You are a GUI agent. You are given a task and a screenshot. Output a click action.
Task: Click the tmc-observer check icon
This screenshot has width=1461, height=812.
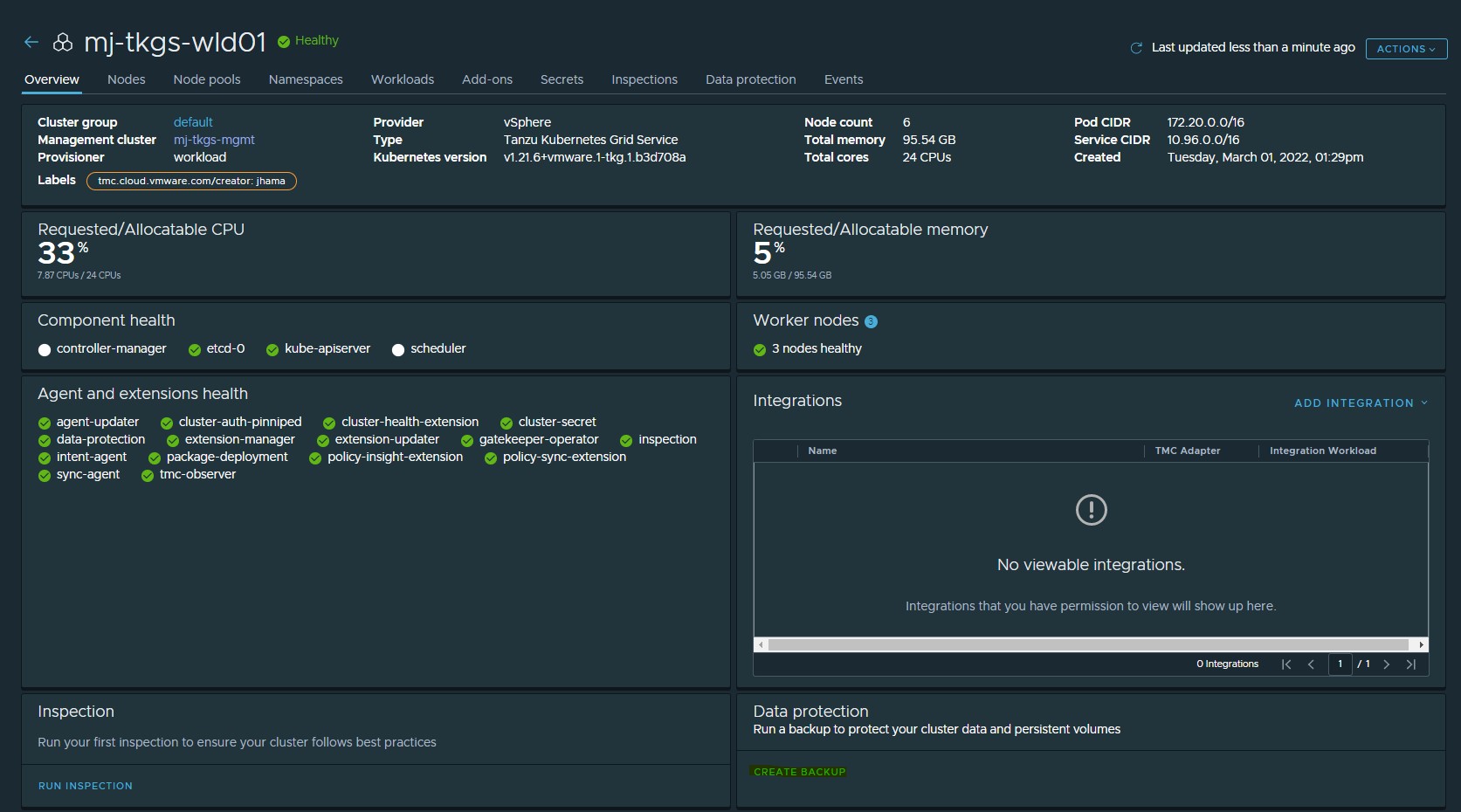point(148,476)
